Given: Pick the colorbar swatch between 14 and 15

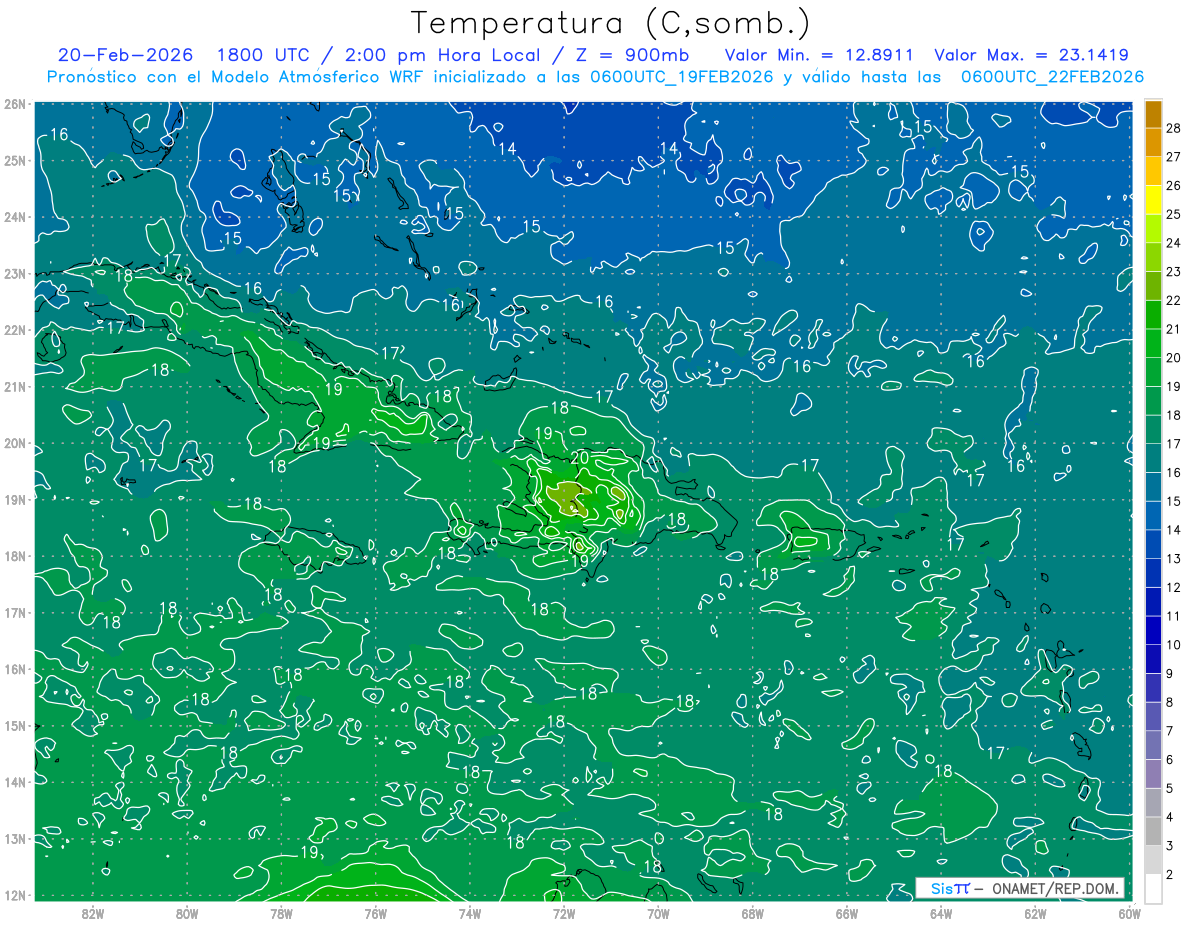Looking at the screenshot, I should [x=1153, y=516].
